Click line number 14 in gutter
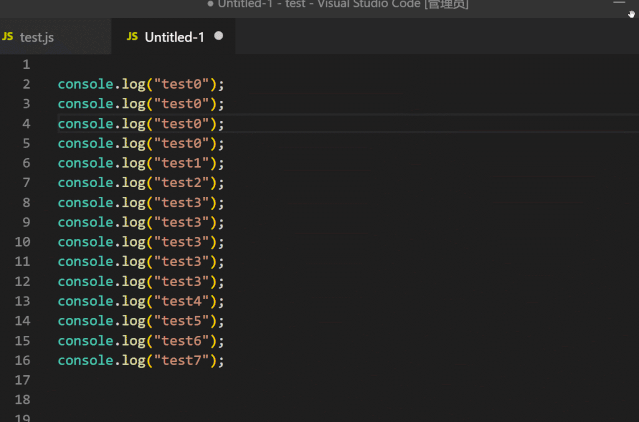 coord(22,321)
